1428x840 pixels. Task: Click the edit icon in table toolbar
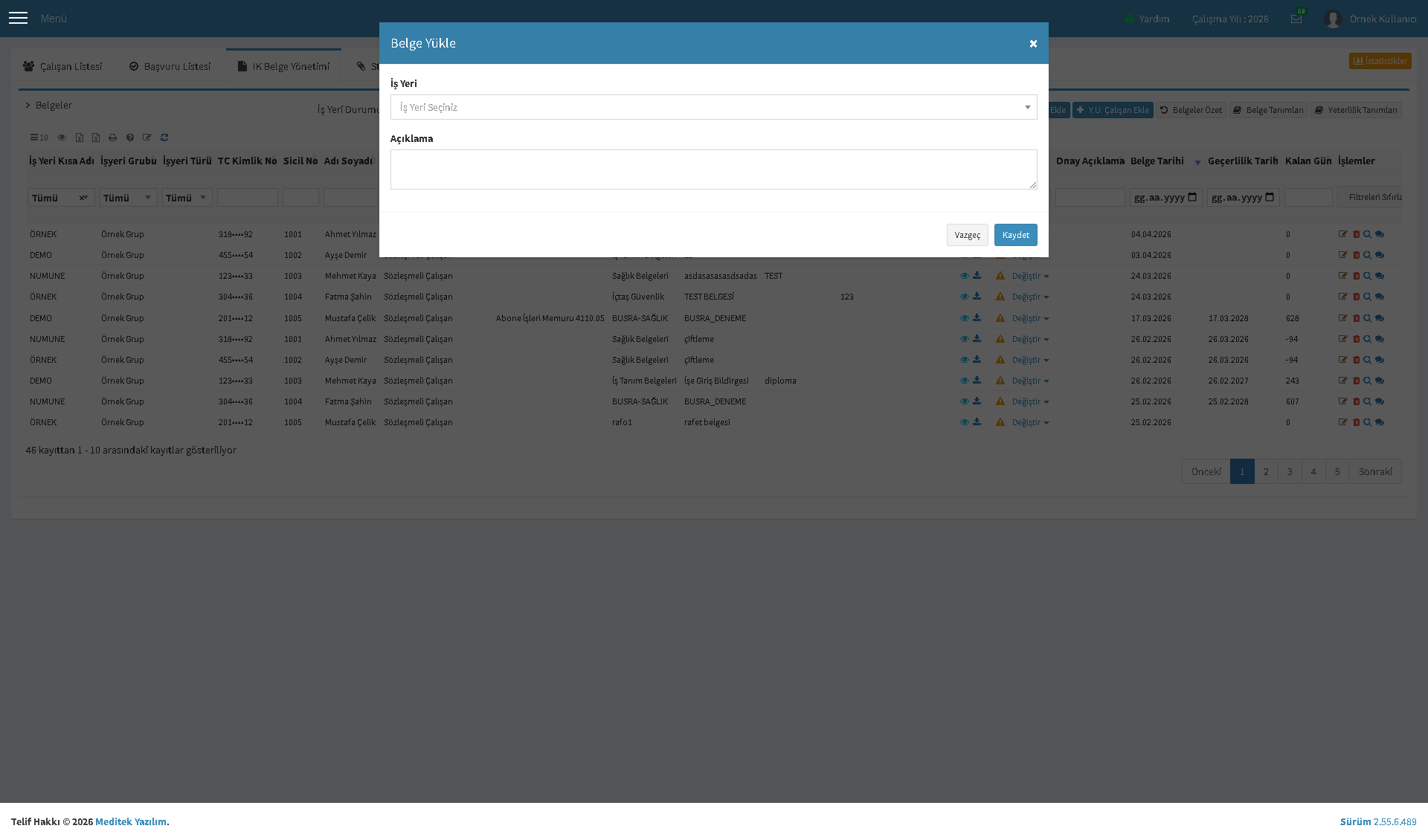(x=147, y=138)
